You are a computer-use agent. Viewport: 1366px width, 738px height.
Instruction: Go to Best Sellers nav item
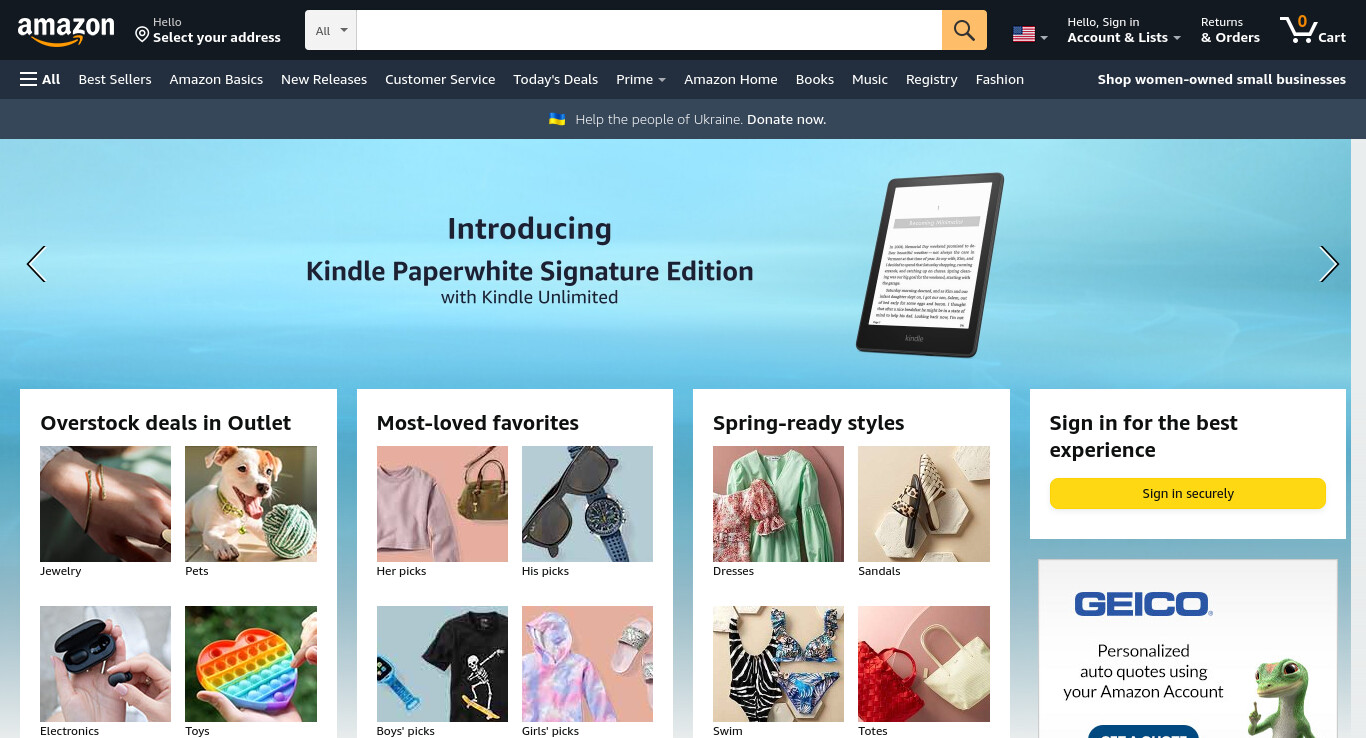coord(115,79)
